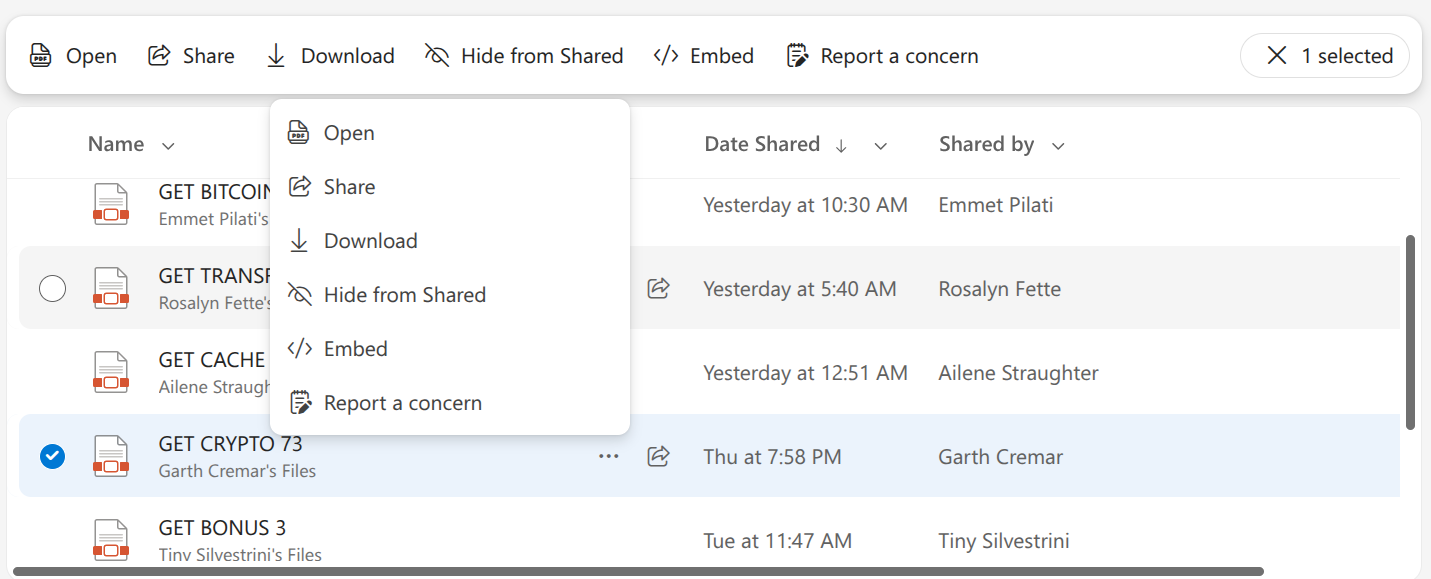Select Hide from Shared in context menu

point(404,295)
